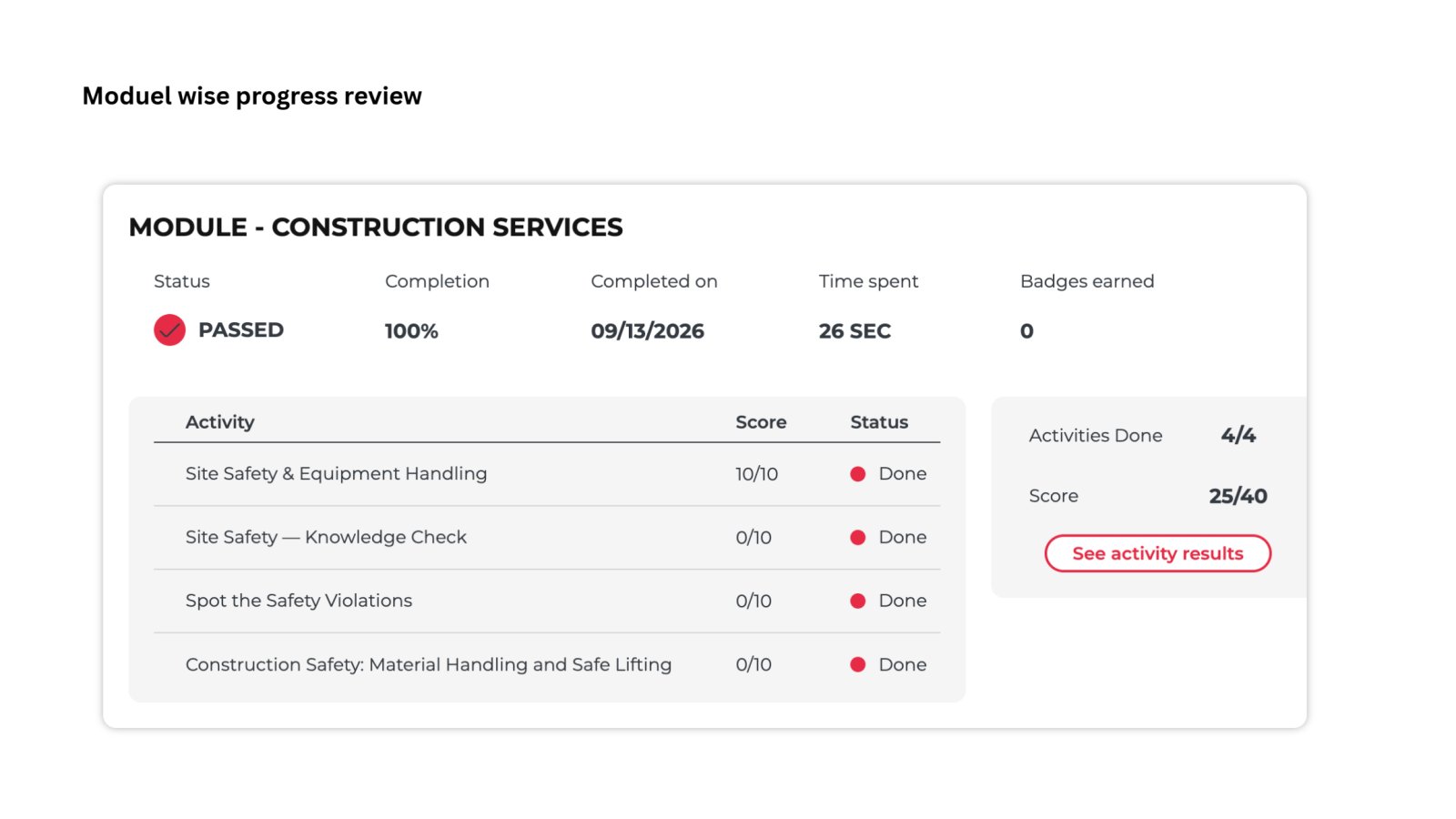Viewport: 1456px width, 819px height.
Task: Click the badges earned value 0
Action: coord(1026,331)
